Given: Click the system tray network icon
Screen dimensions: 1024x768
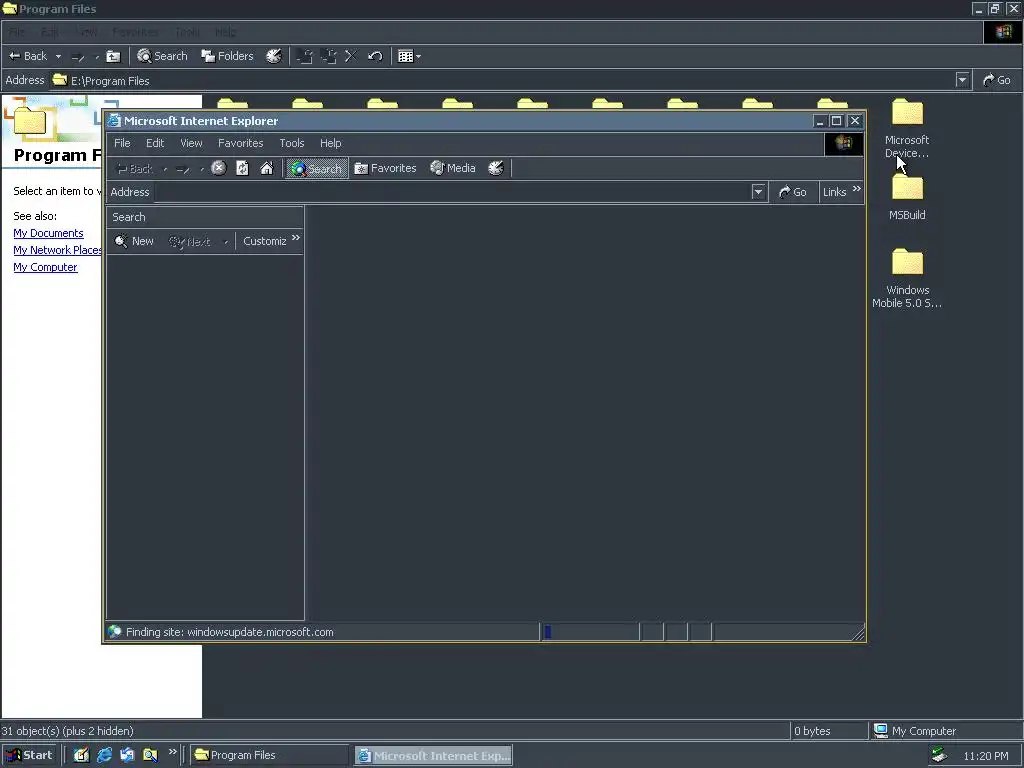Looking at the screenshot, I should click(x=939, y=755).
